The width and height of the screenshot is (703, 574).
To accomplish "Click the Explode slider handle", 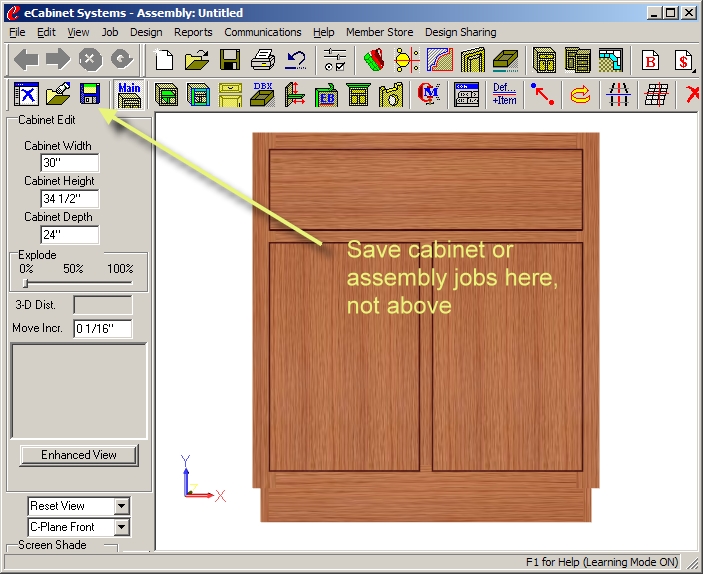I will (x=26, y=283).
